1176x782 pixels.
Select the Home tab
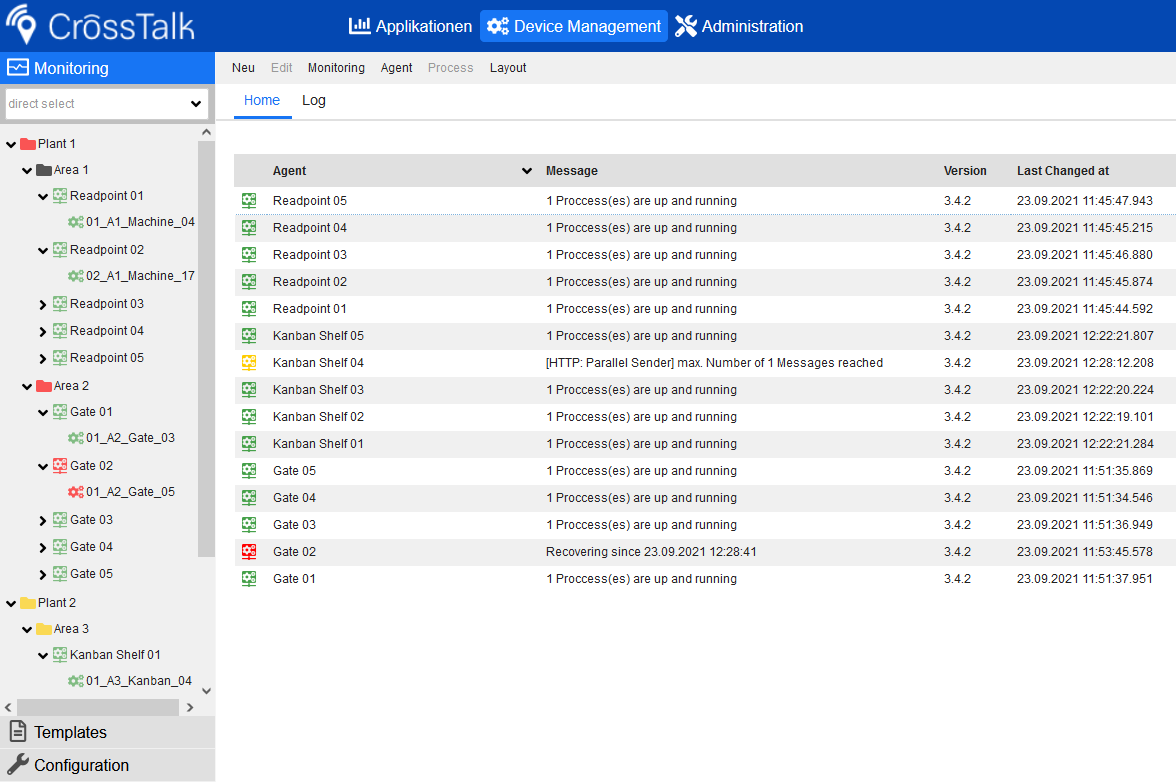[x=262, y=100]
